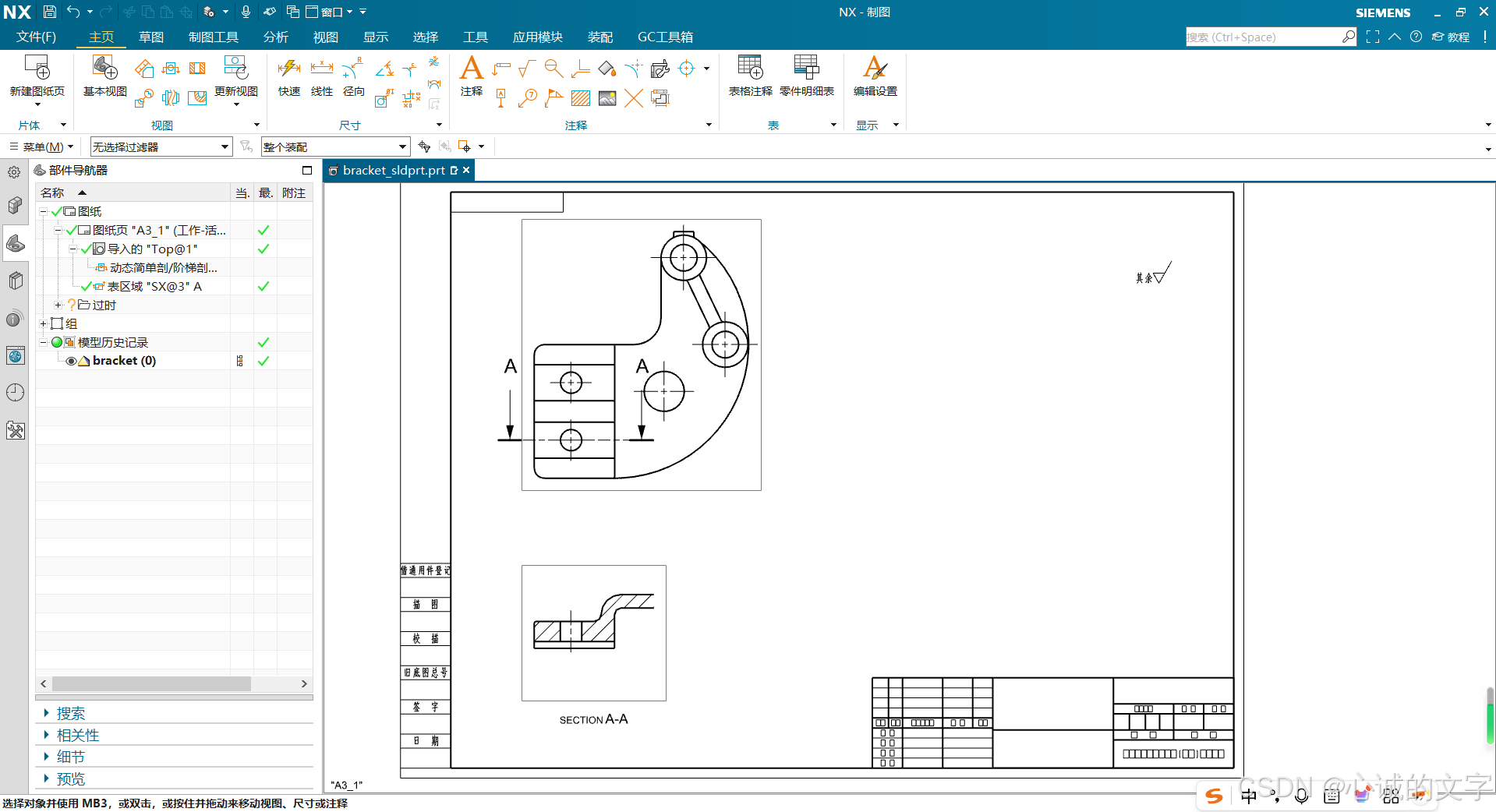This screenshot has width=1496, height=812.
Task: Select the Rapid dimension (快速) tool
Action: pos(289,68)
